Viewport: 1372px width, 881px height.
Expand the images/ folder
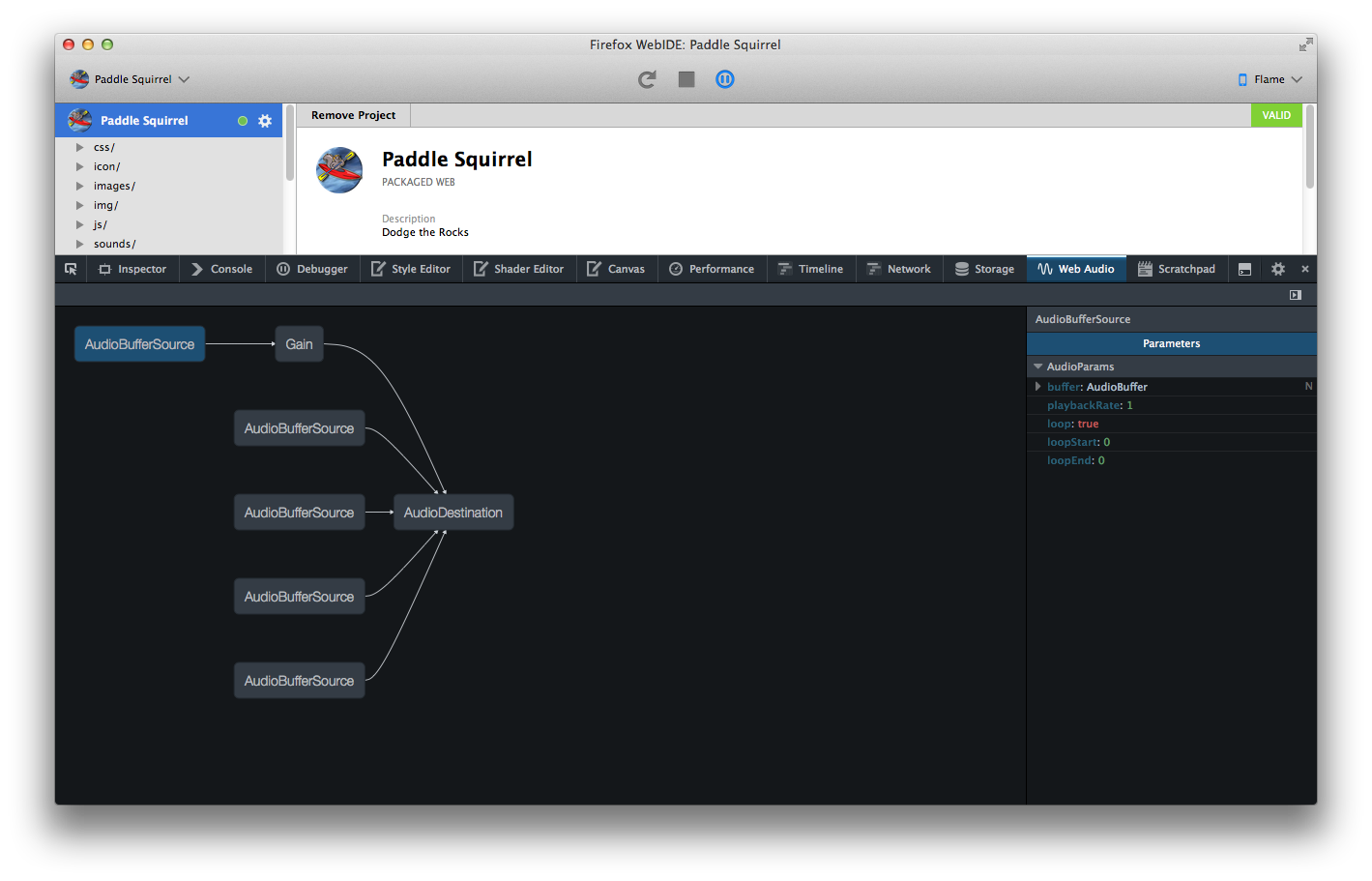(x=80, y=186)
